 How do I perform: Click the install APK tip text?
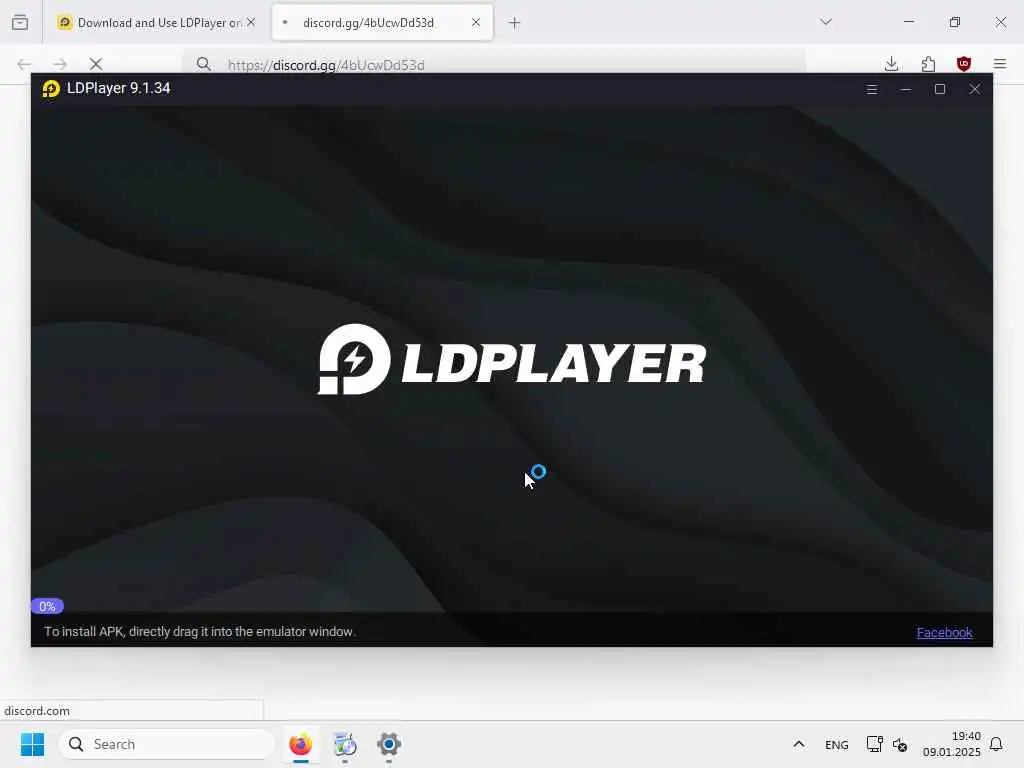[199, 632]
